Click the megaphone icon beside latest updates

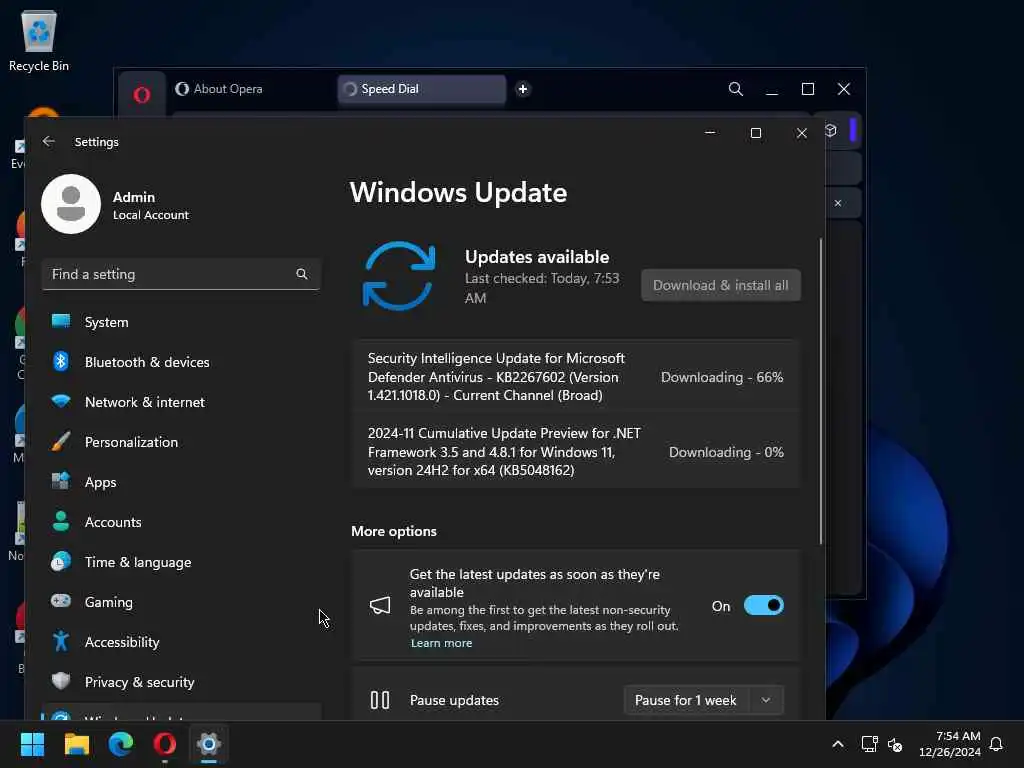click(380, 605)
